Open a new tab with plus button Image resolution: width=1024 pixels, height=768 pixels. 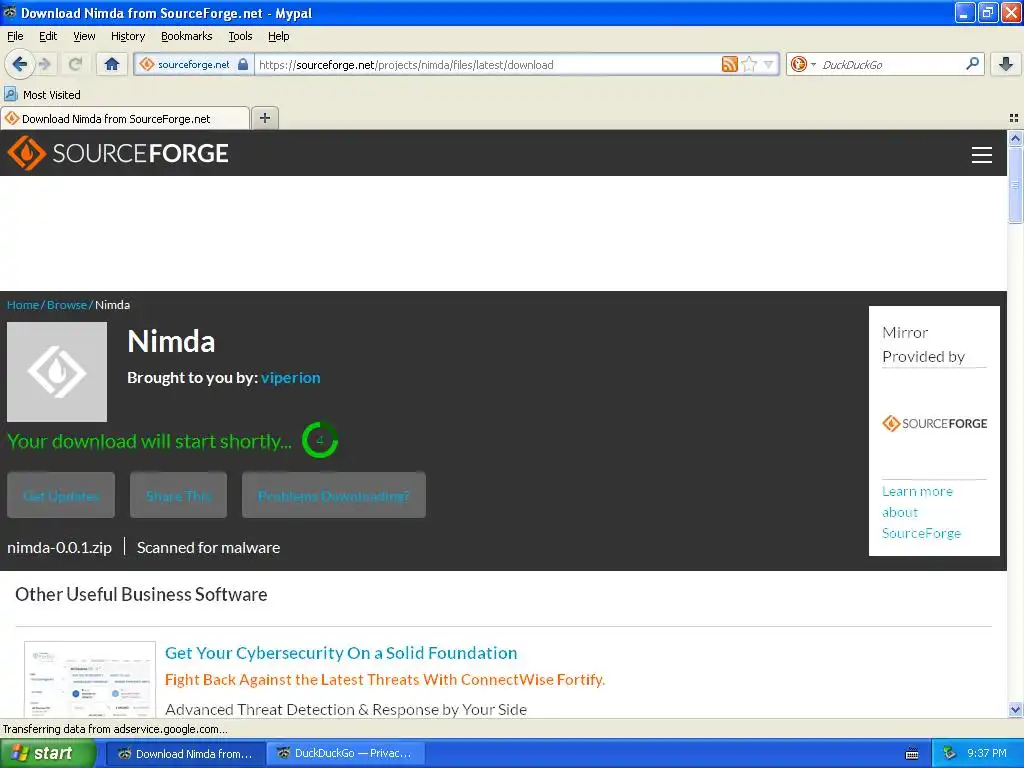(x=264, y=118)
